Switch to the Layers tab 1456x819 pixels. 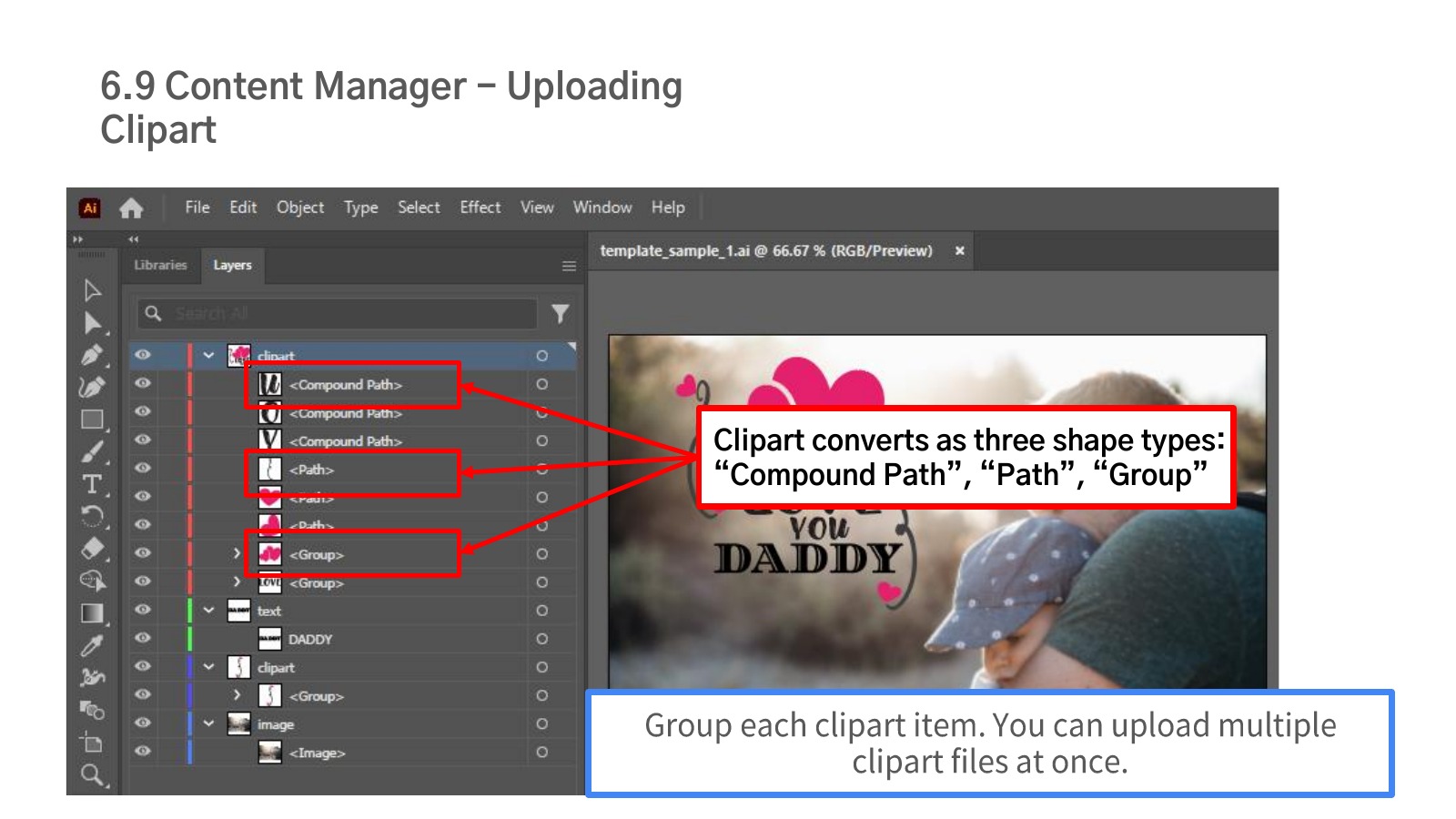pyautogui.click(x=232, y=265)
